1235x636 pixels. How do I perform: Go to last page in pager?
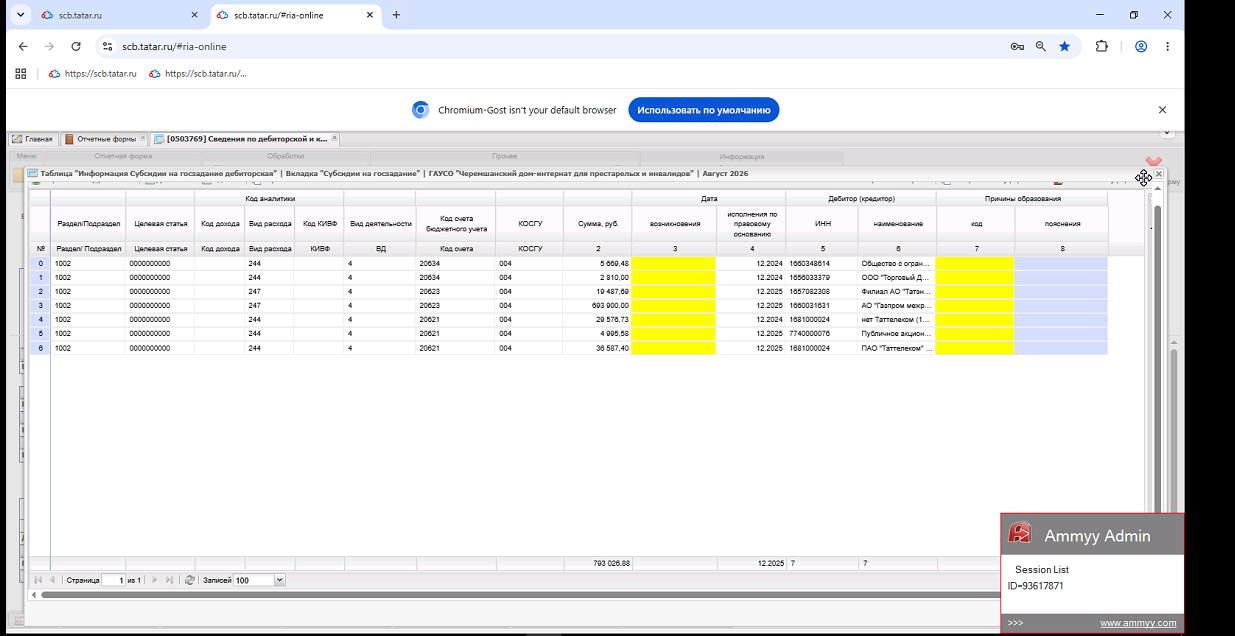click(170, 580)
